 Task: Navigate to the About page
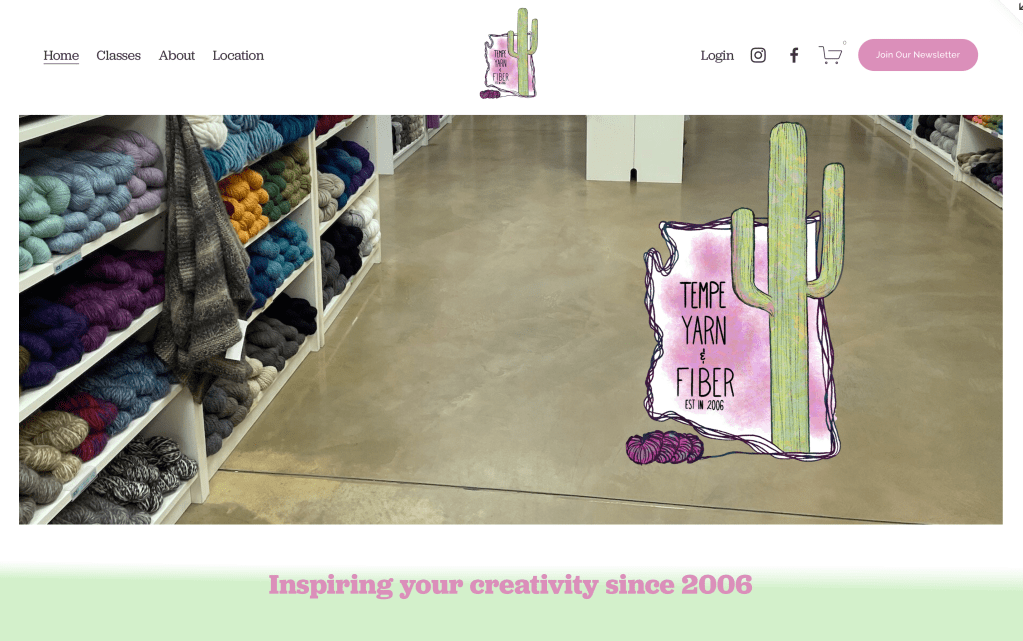[x=177, y=55]
